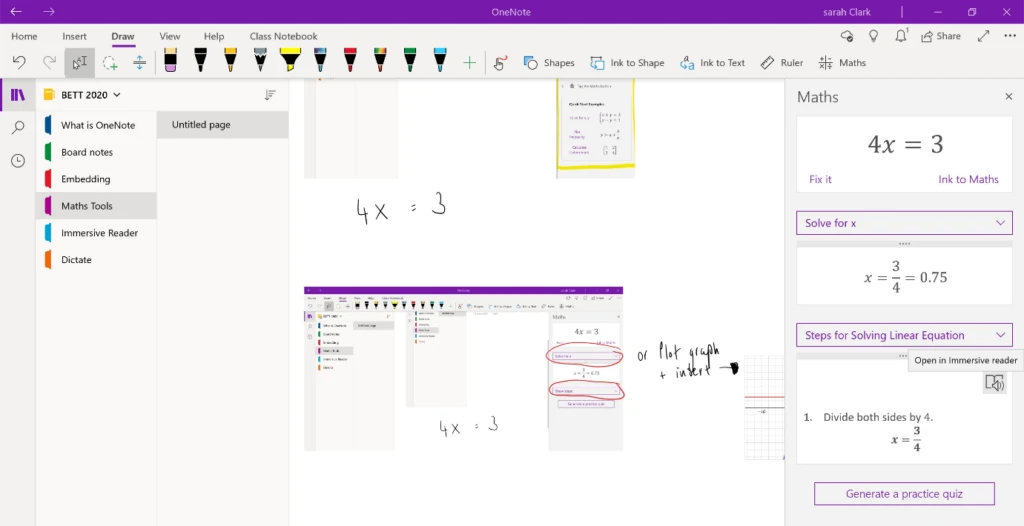Open Recent Notes clock icon
Image resolution: width=1024 pixels, height=526 pixels.
pyautogui.click(x=18, y=161)
